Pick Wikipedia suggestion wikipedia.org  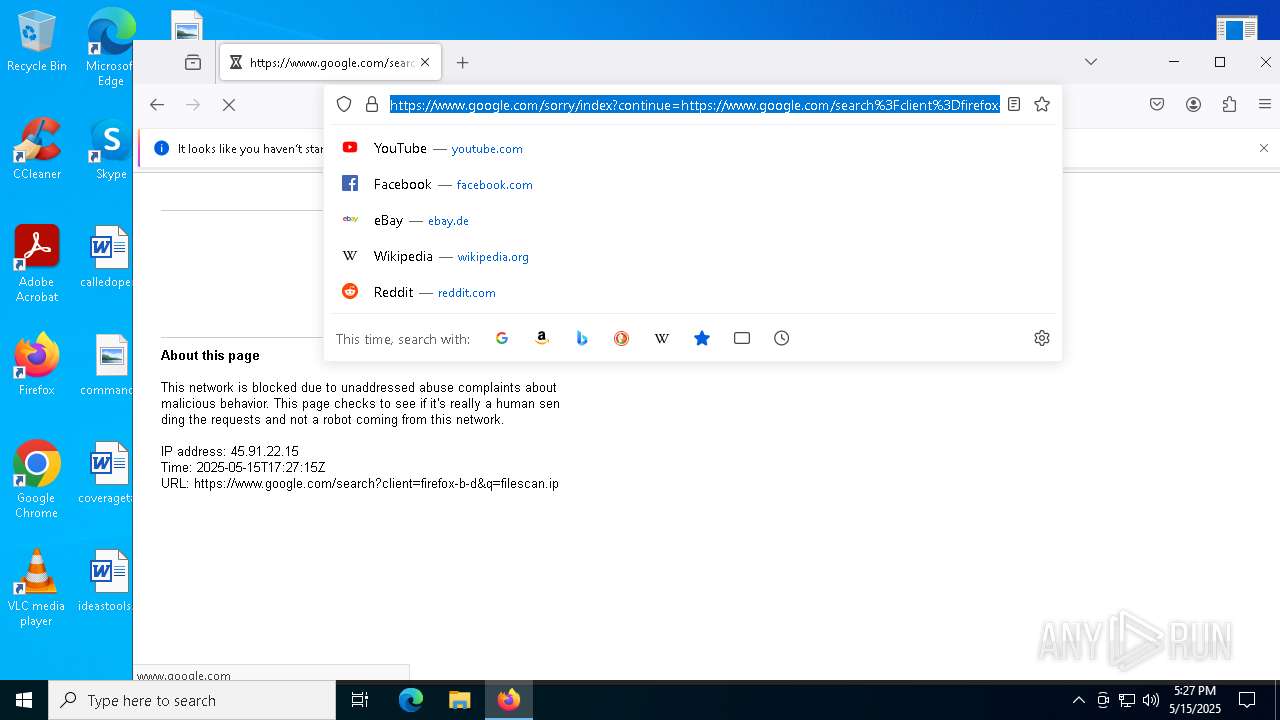point(693,256)
